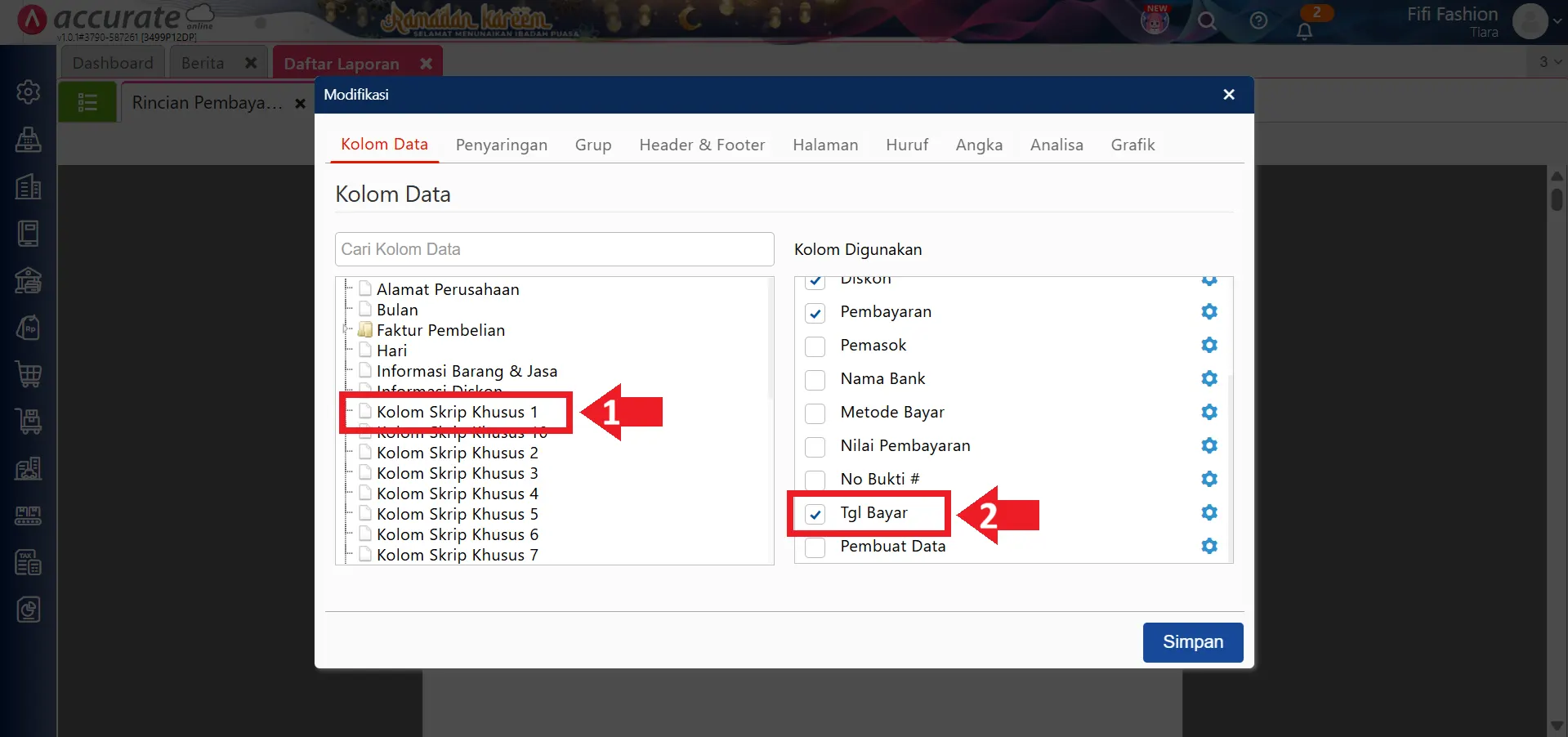Tick the Metode Bayar checkbox
The image size is (1568, 737).
coord(815,413)
